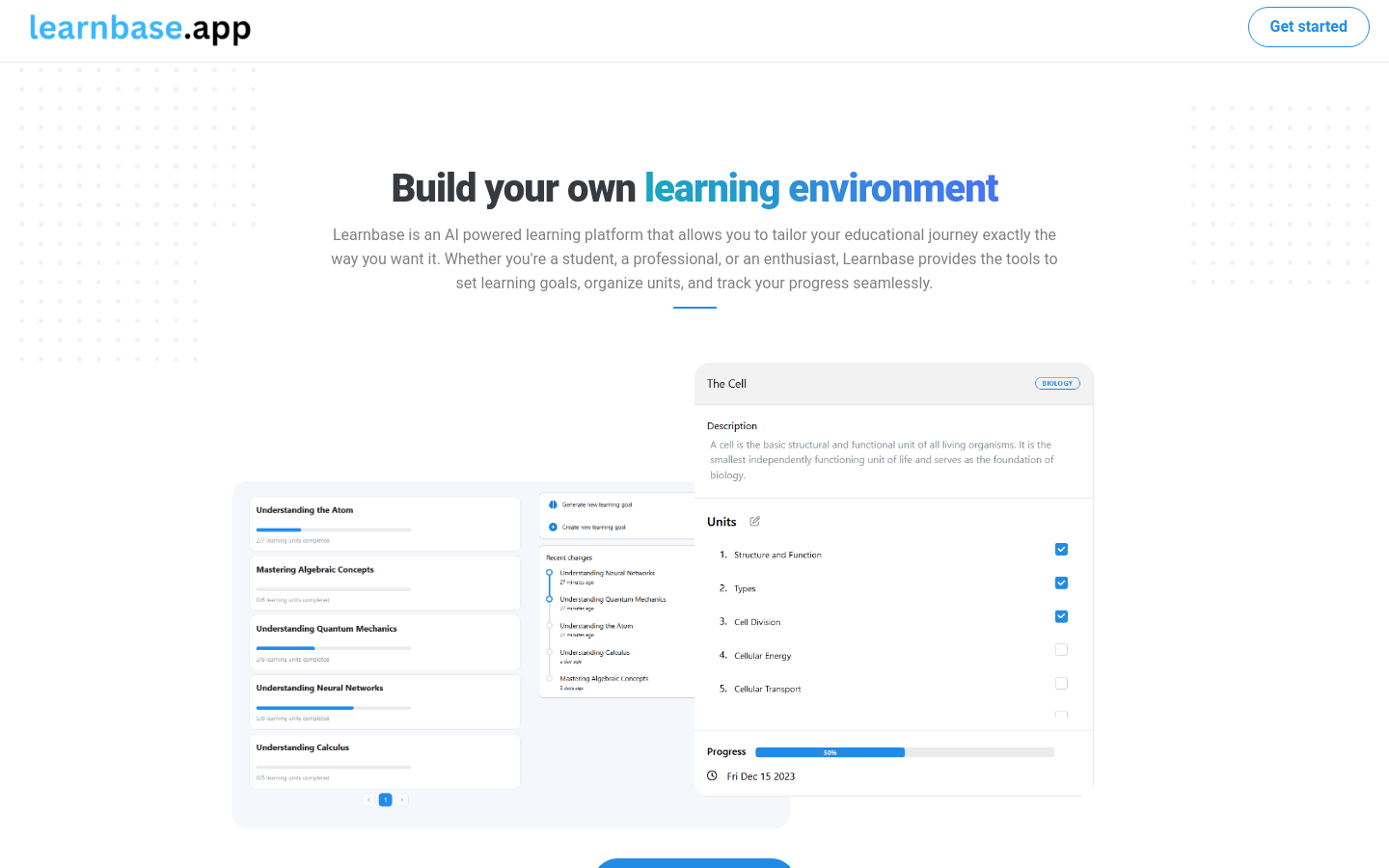Check the Cellular Transport unit checkbox
1389x868 pixels.
1061,683
